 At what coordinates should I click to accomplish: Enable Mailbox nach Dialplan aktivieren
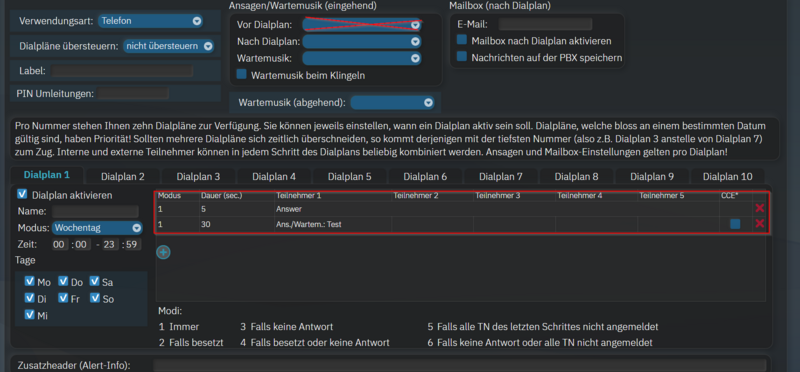pos(462,40)
